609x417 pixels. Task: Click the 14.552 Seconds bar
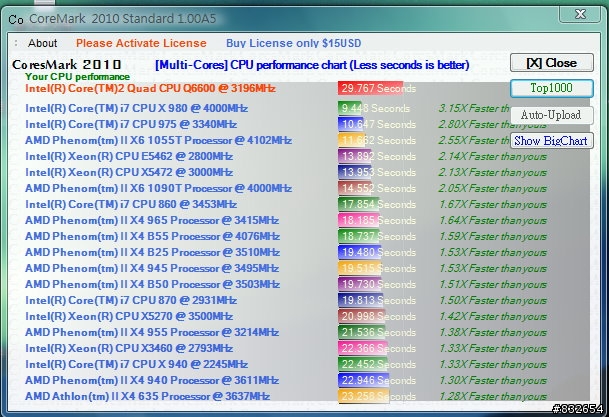coord(355,188)
